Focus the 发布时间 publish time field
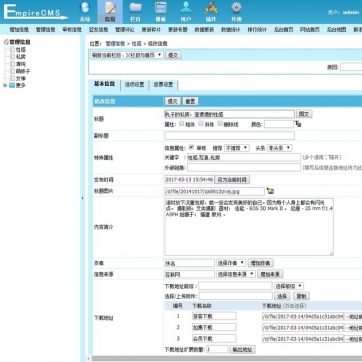Viewport: 362px width, 362px height. [x=189, y=180]
